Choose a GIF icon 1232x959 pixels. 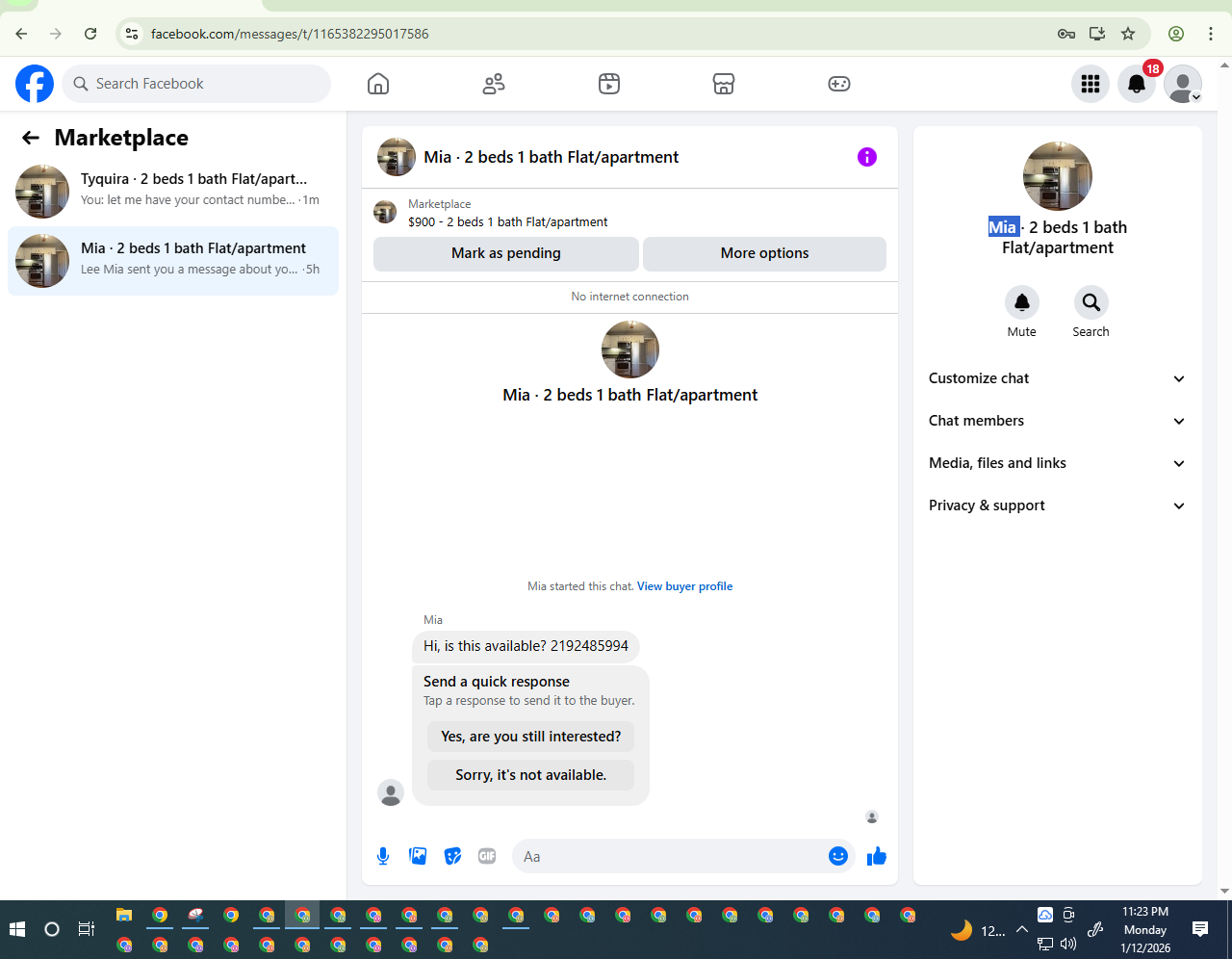tap(487, 856)
